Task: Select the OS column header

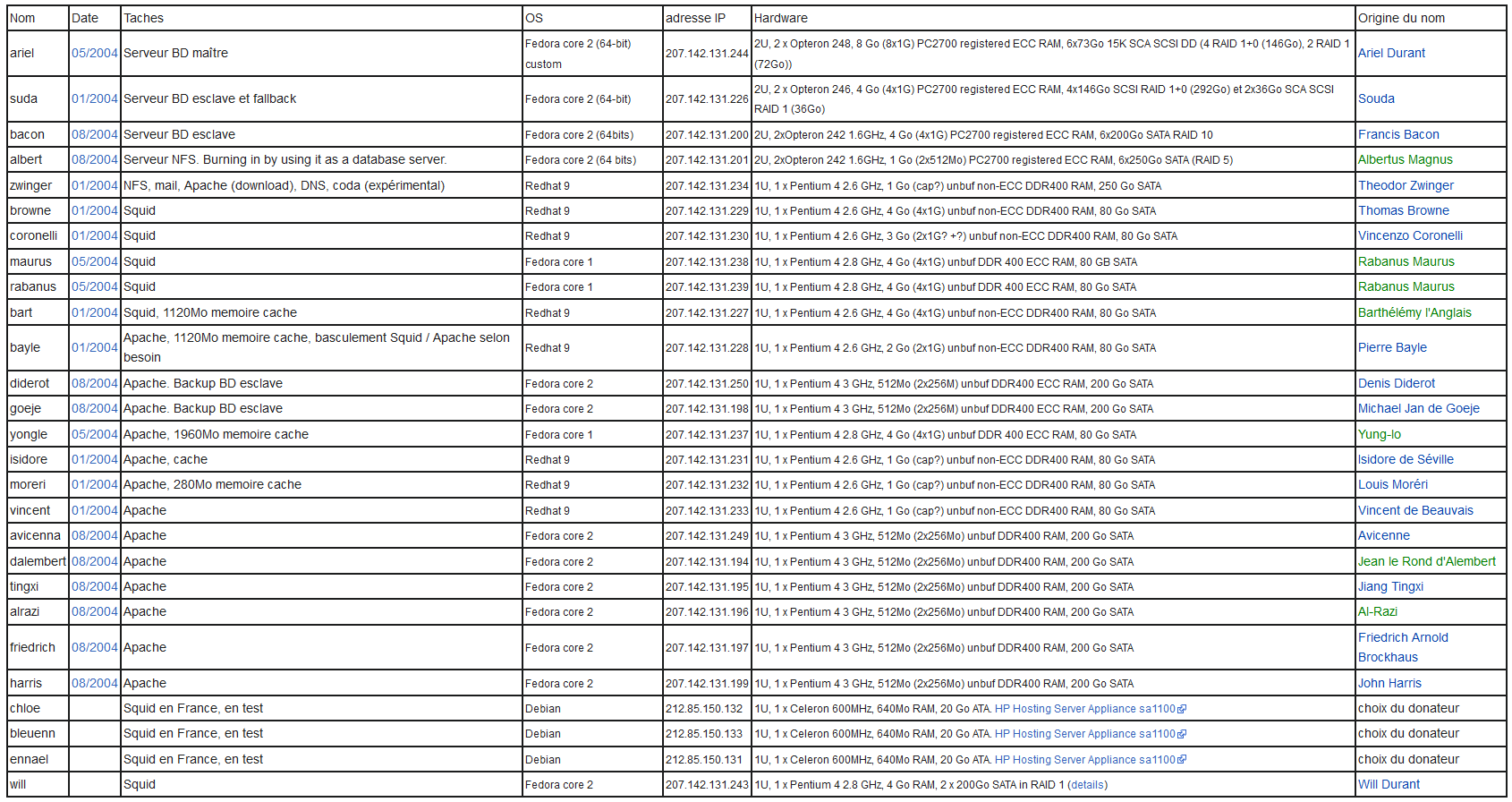Action: click(592, 18)
